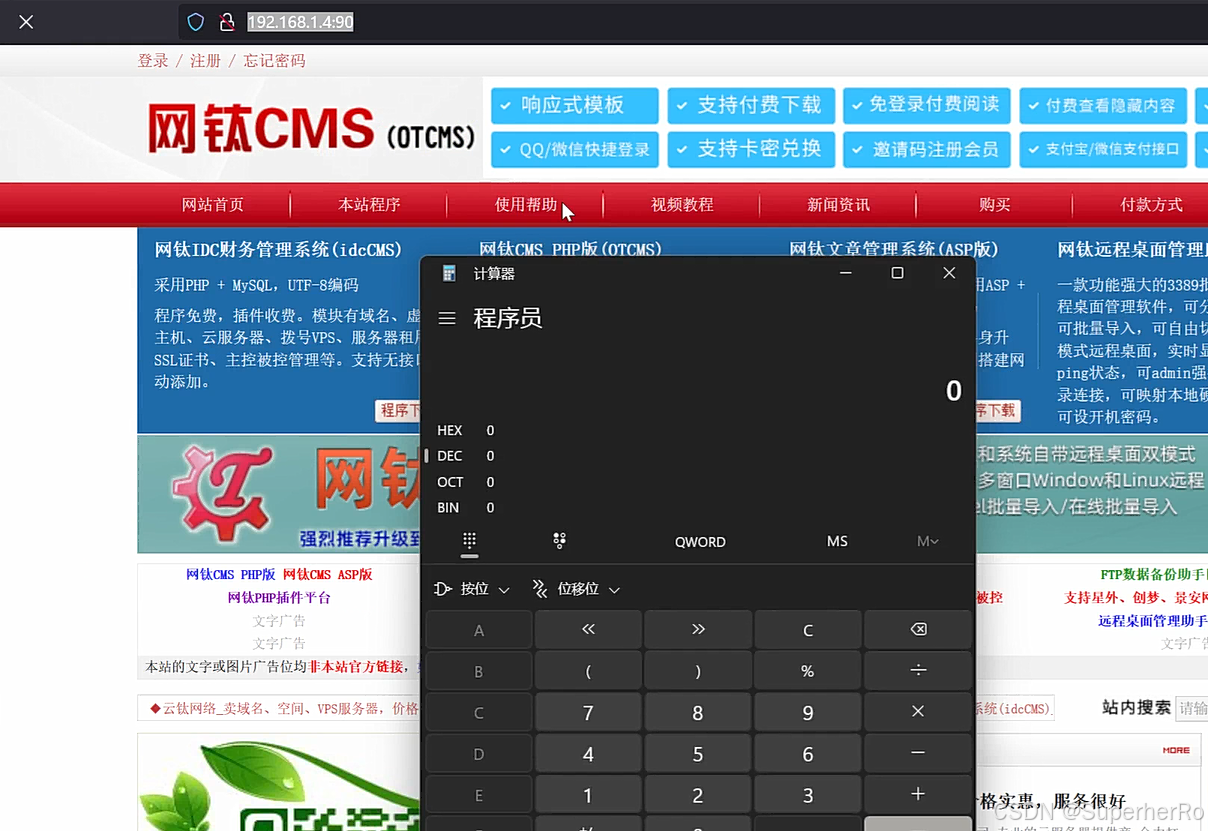Click the shield tracking protection icon
The image size is (1208, 831).
(x=196, y=22)
